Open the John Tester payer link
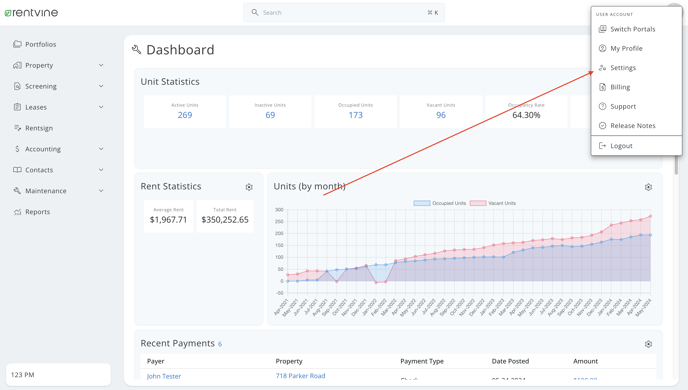This screenshot has height=390, width=688. [164, 376]
